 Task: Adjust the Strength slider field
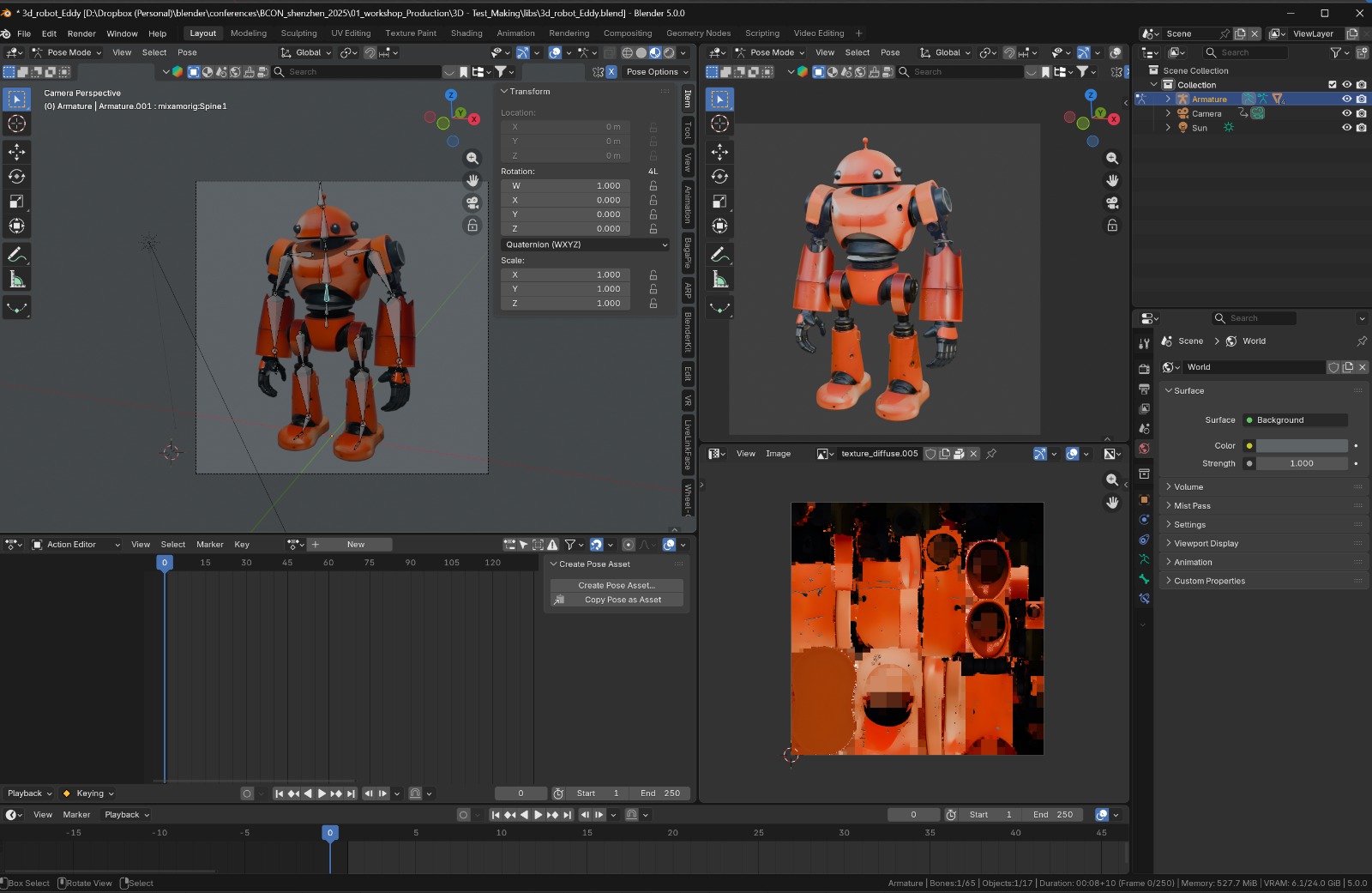[1302, 464]
